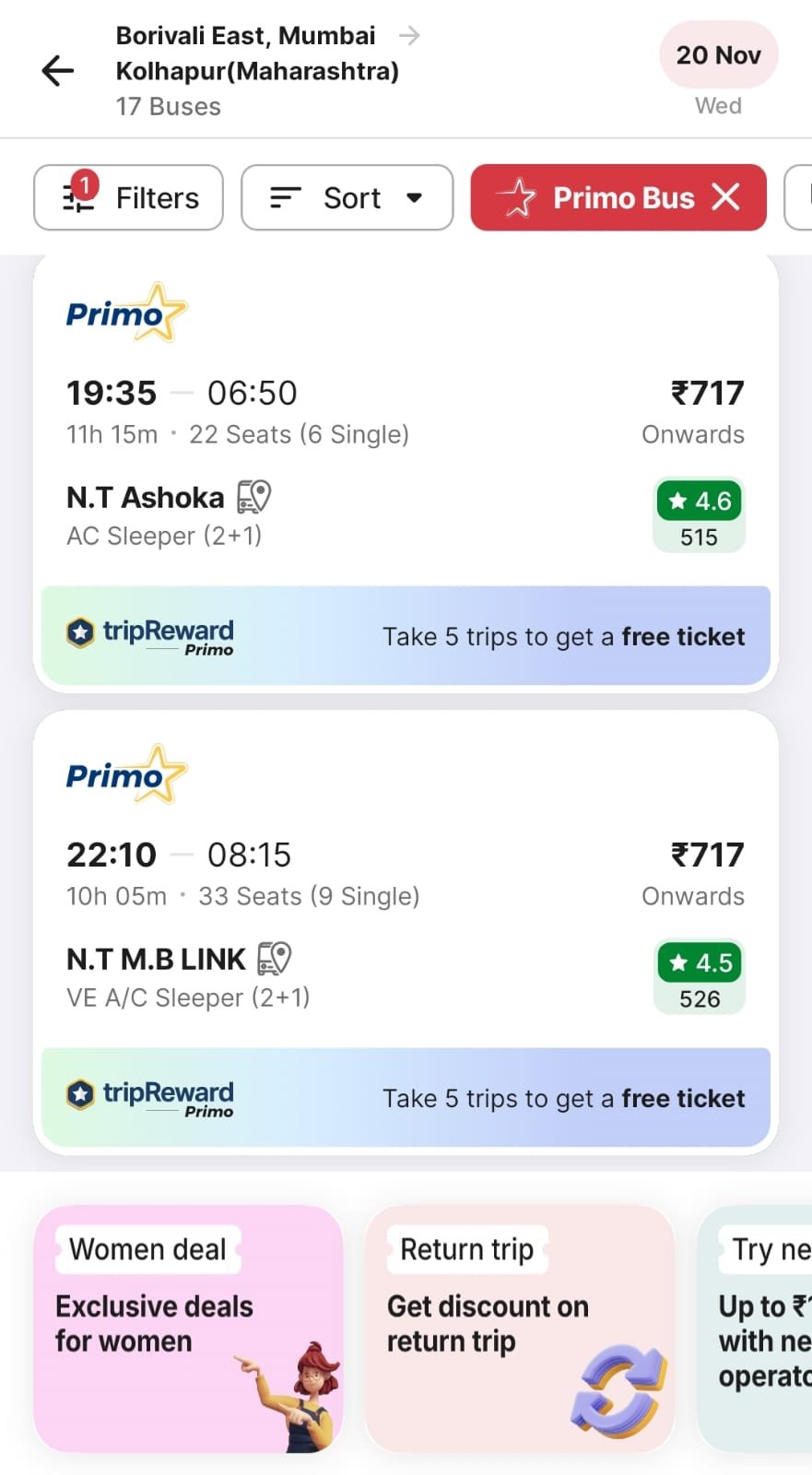Open the Filters panel
812x1475 pixels.
pos(128,197)
